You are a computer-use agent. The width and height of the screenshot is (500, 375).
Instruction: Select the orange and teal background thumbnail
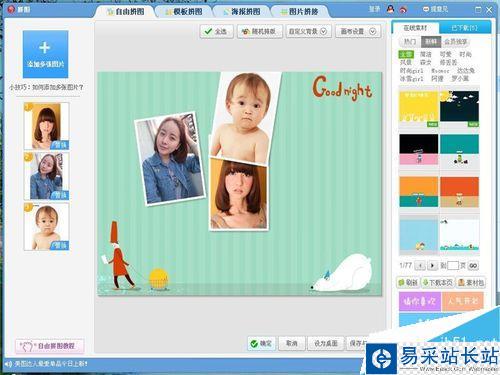pos(419,192)
